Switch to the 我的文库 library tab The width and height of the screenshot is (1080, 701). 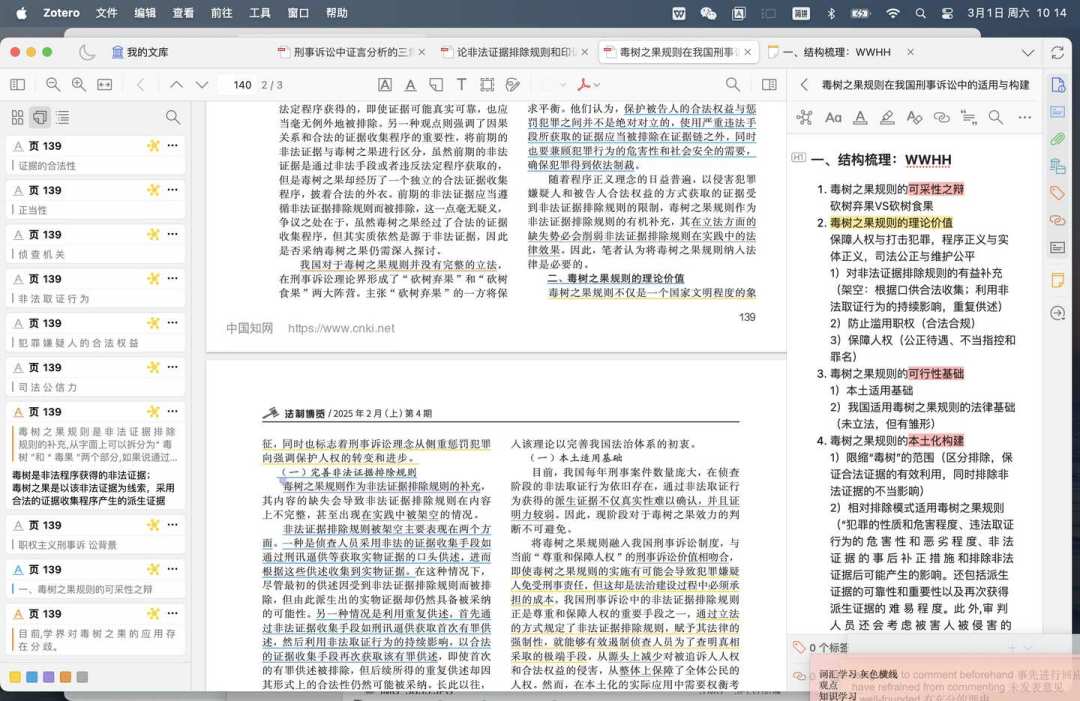141,52
